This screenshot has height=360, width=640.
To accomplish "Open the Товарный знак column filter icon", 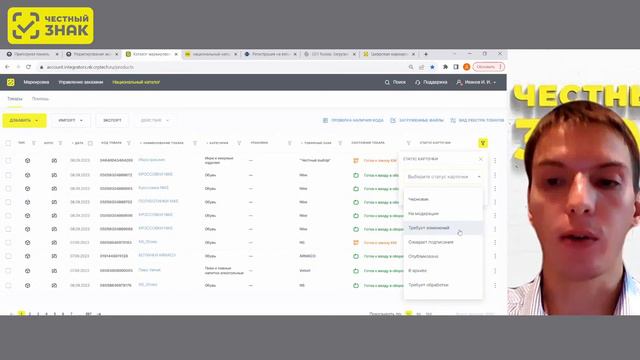I will (x=340, y=143).
